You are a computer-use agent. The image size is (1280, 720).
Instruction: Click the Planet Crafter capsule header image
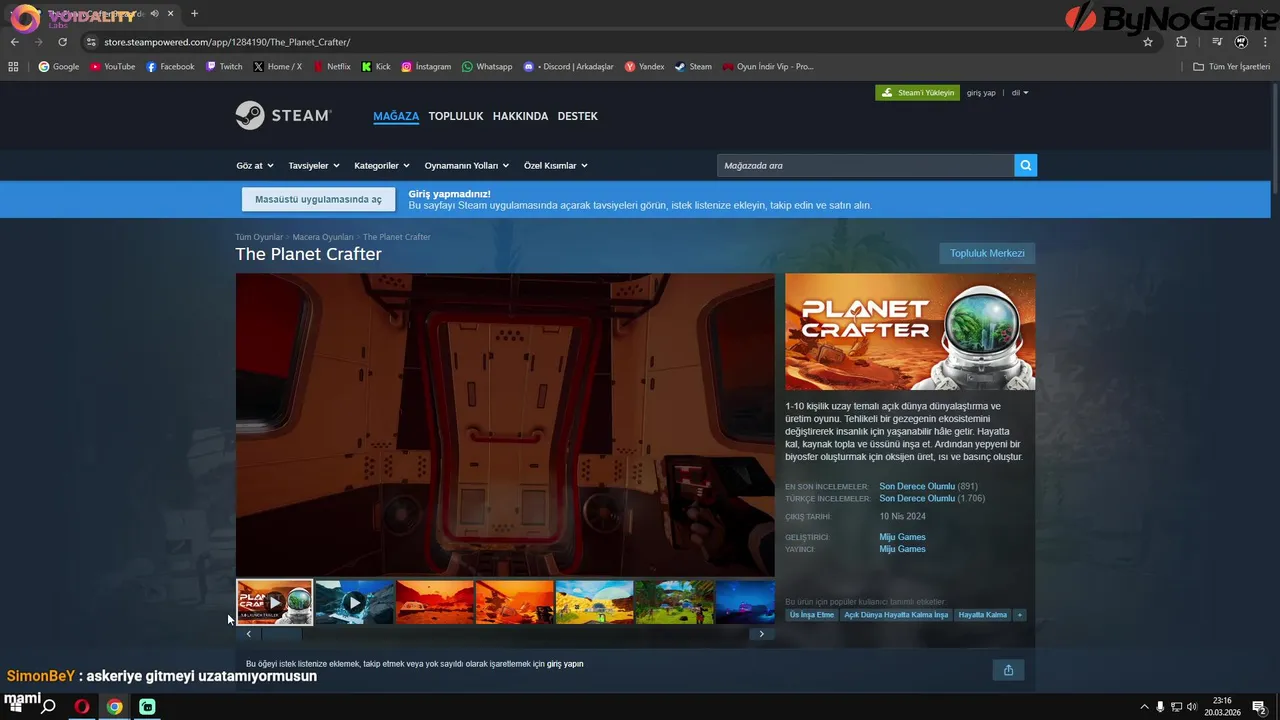pyautogui.click(x=910, y=332)
